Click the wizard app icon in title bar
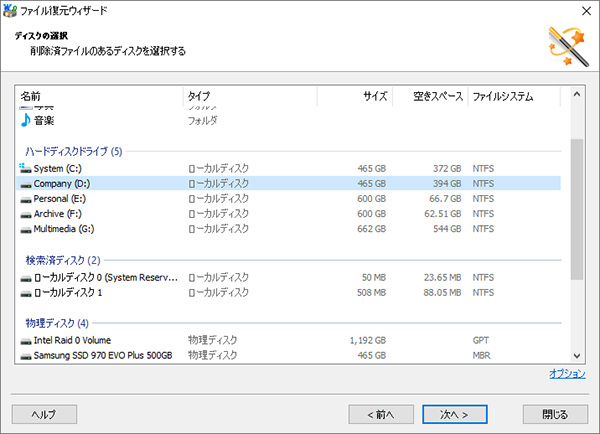The height and width of the screenshot is (434, 600). click(x=10, y=10)
